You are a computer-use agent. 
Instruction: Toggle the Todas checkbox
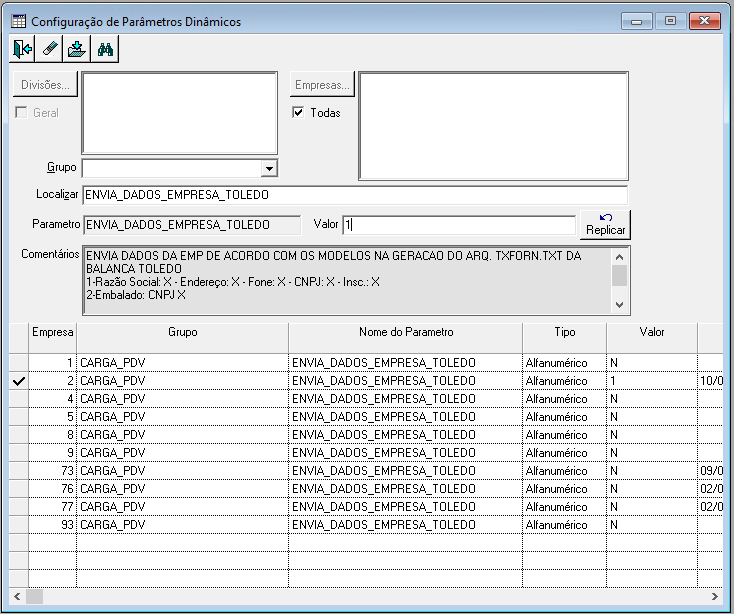(x=298, y=112)
